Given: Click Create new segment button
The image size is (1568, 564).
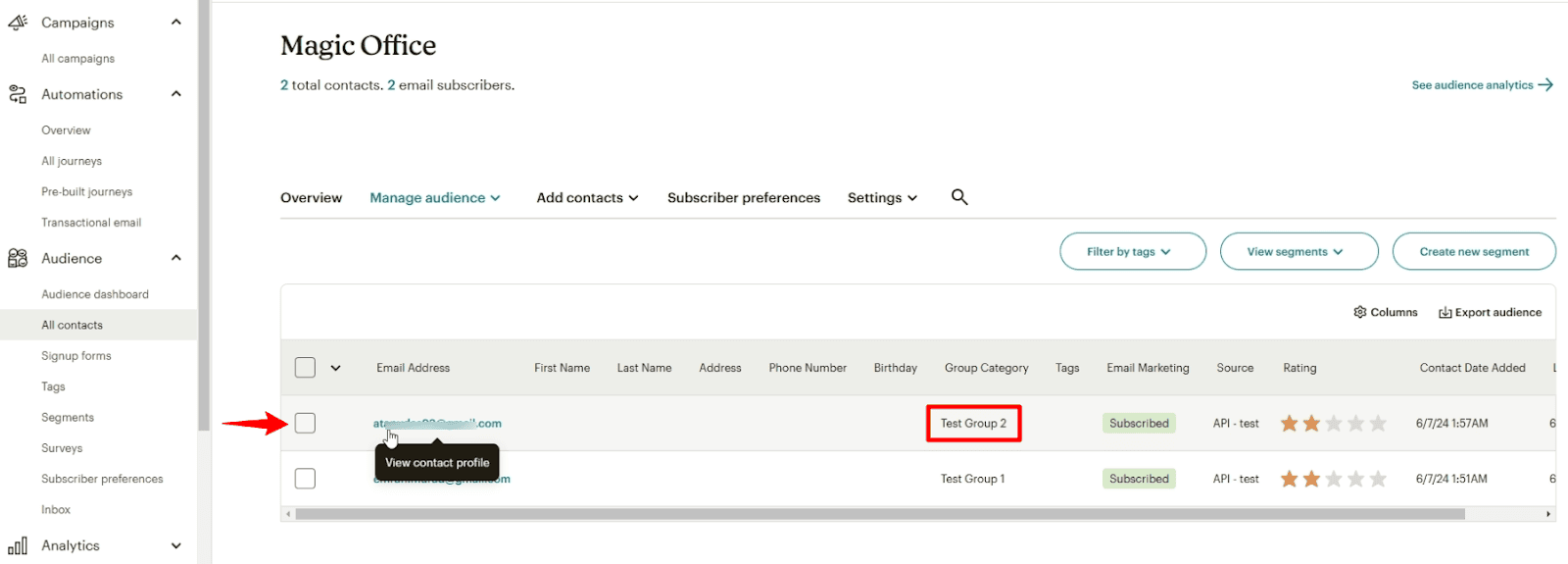Looking at the screenshot, I should point(1474,251).
